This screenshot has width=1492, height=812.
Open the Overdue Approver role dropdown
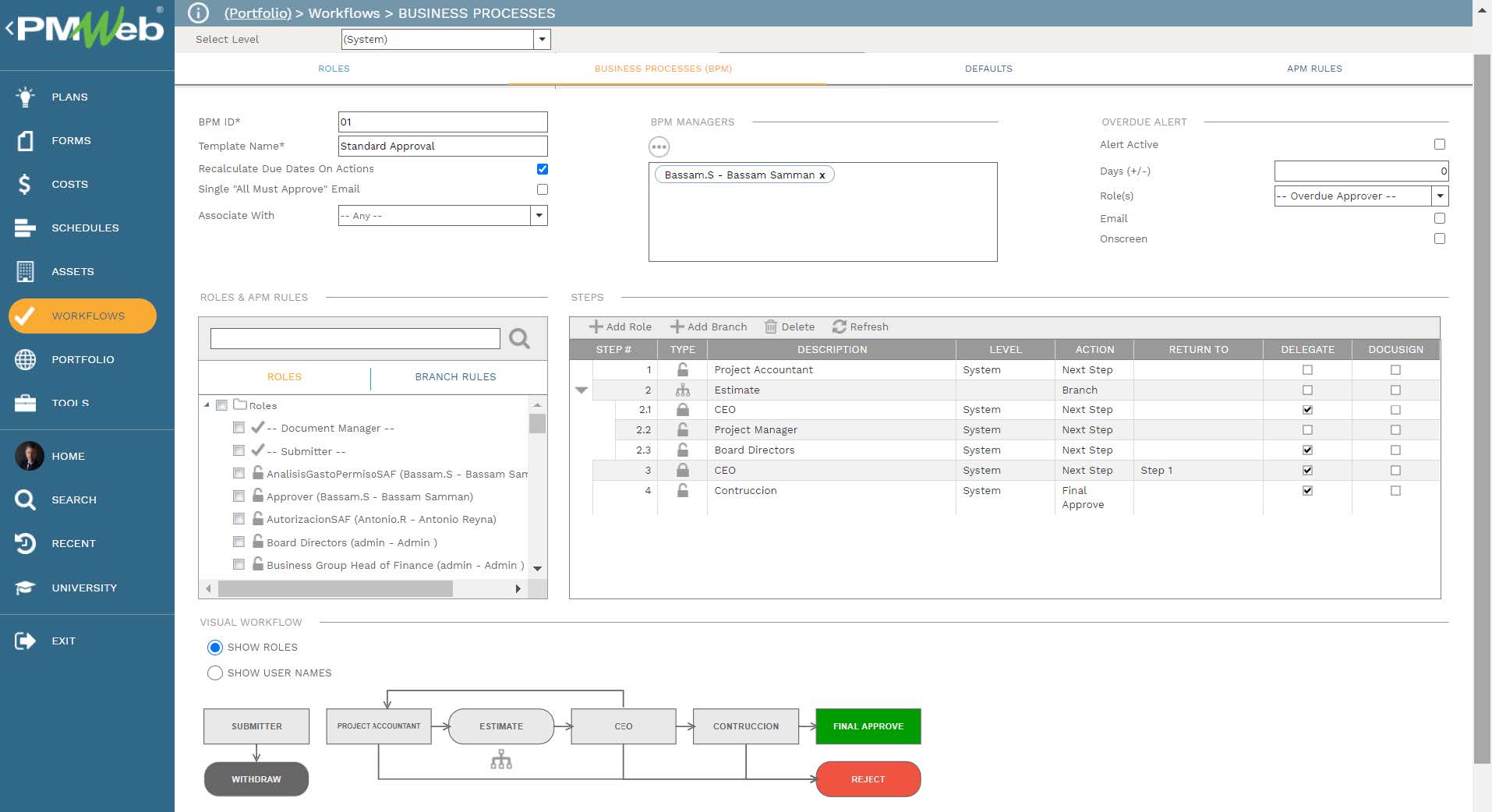1441,196
